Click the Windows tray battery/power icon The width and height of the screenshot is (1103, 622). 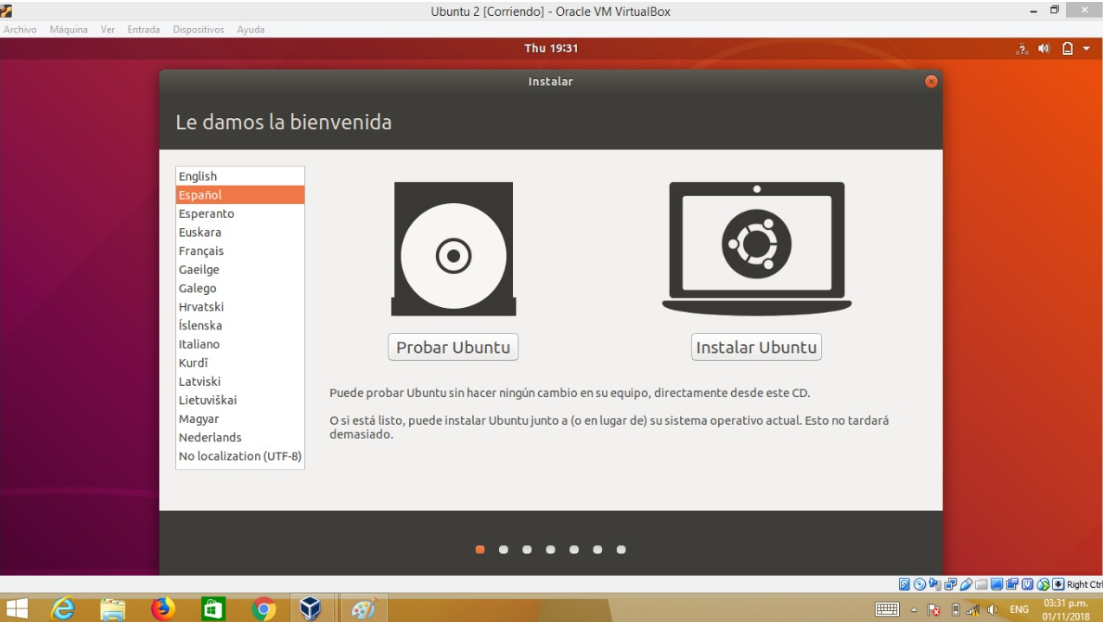(x=956, y=610)
